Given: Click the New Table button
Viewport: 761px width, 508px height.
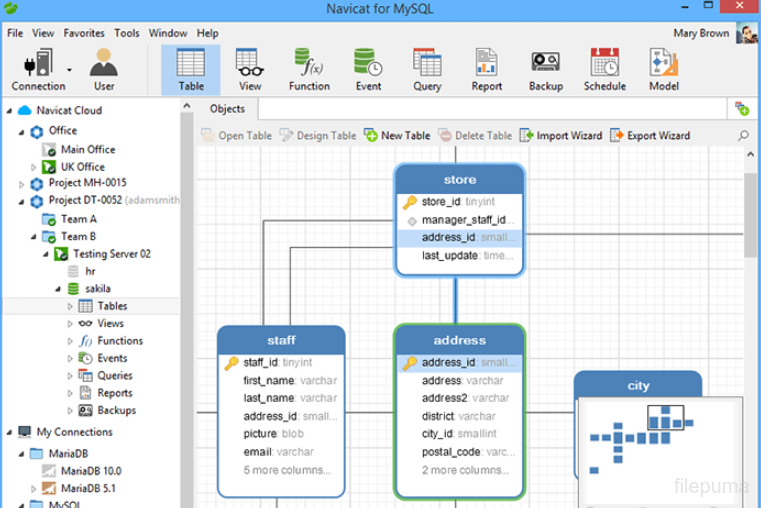Looking at the screenshot, I should click(397, 136).
